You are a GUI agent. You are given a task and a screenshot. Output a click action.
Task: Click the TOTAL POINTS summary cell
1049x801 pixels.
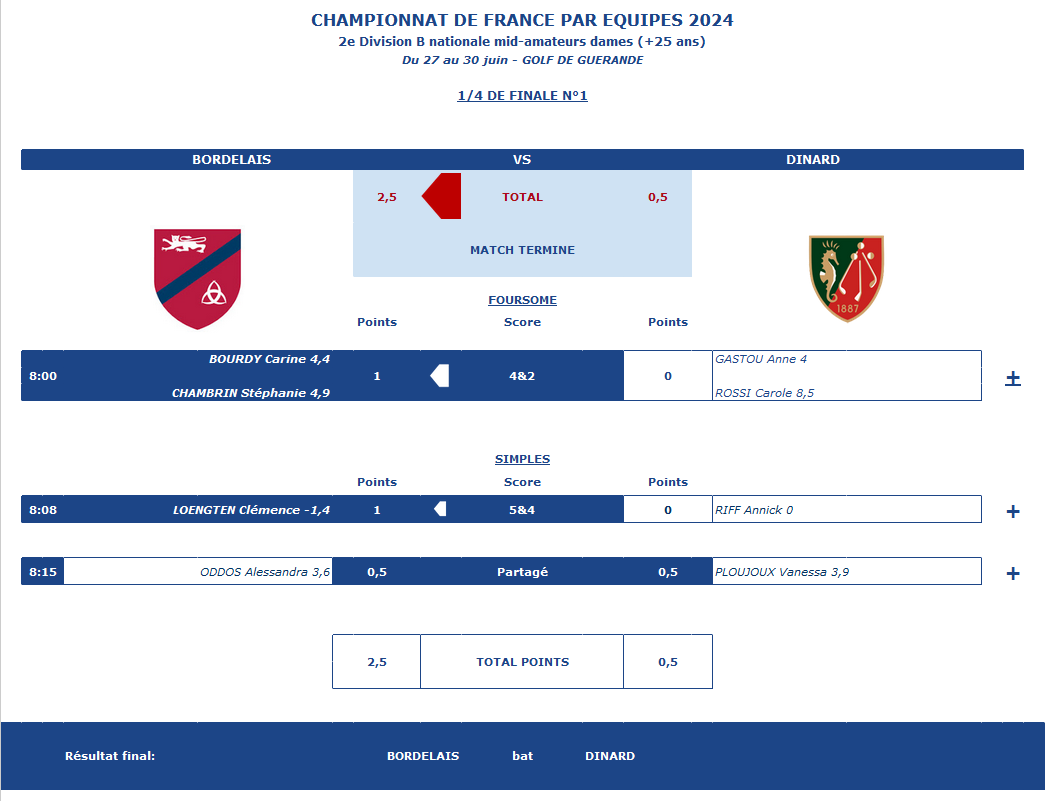tap(522, 662)
